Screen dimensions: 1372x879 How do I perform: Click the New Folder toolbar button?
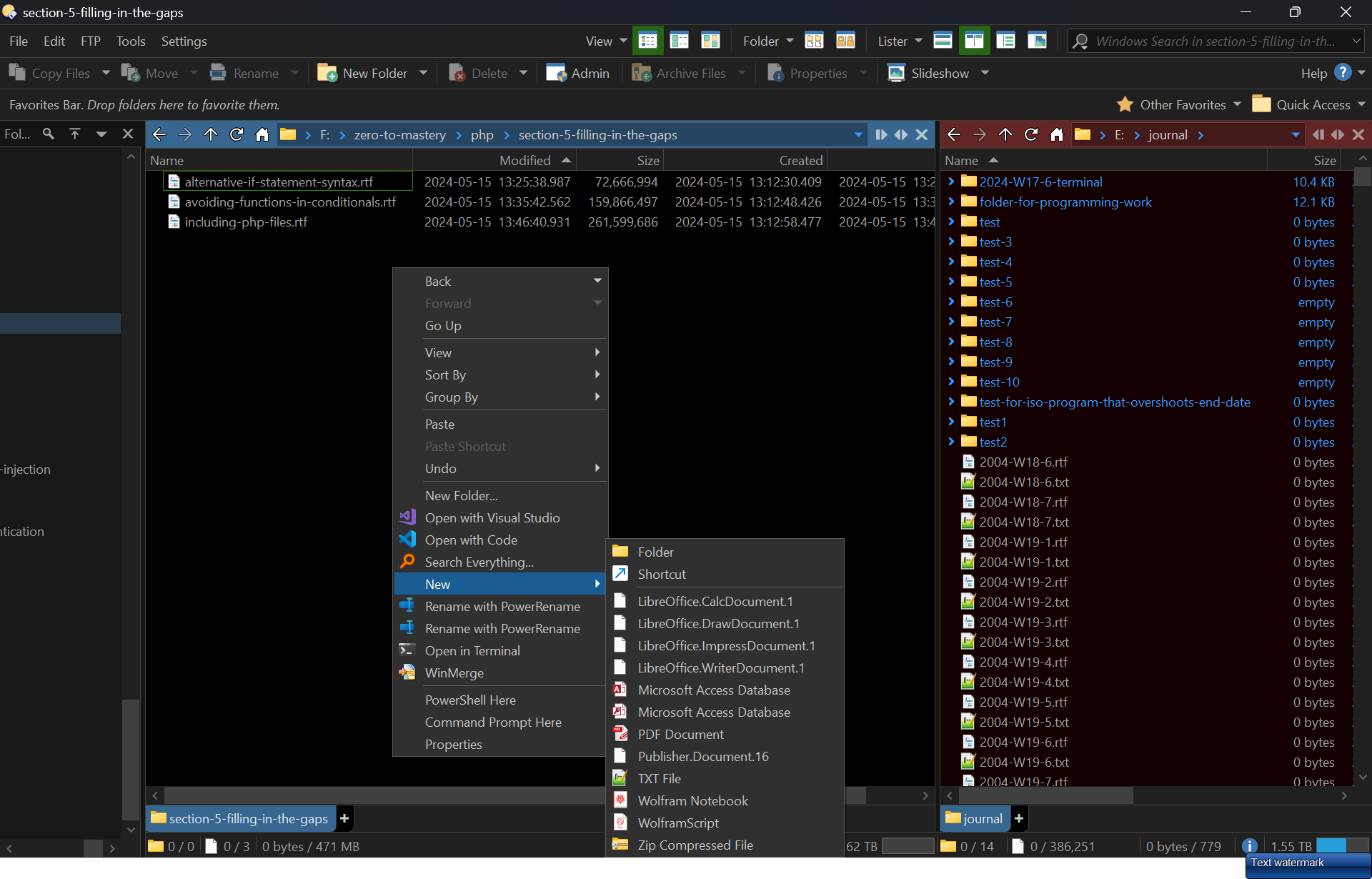(x=364, y=73)
